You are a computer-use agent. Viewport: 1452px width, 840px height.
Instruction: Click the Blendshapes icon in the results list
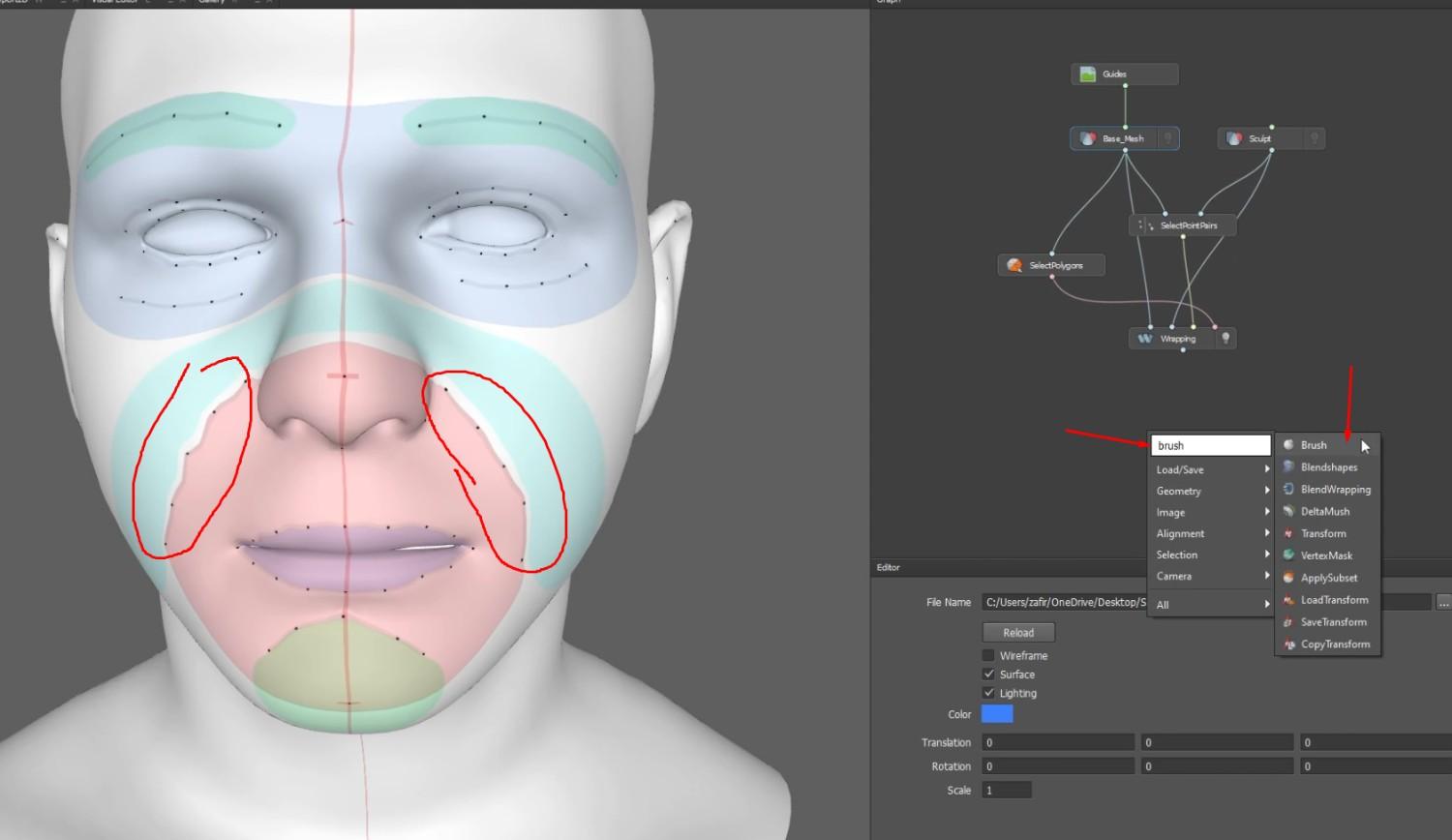click(1288, 467)
